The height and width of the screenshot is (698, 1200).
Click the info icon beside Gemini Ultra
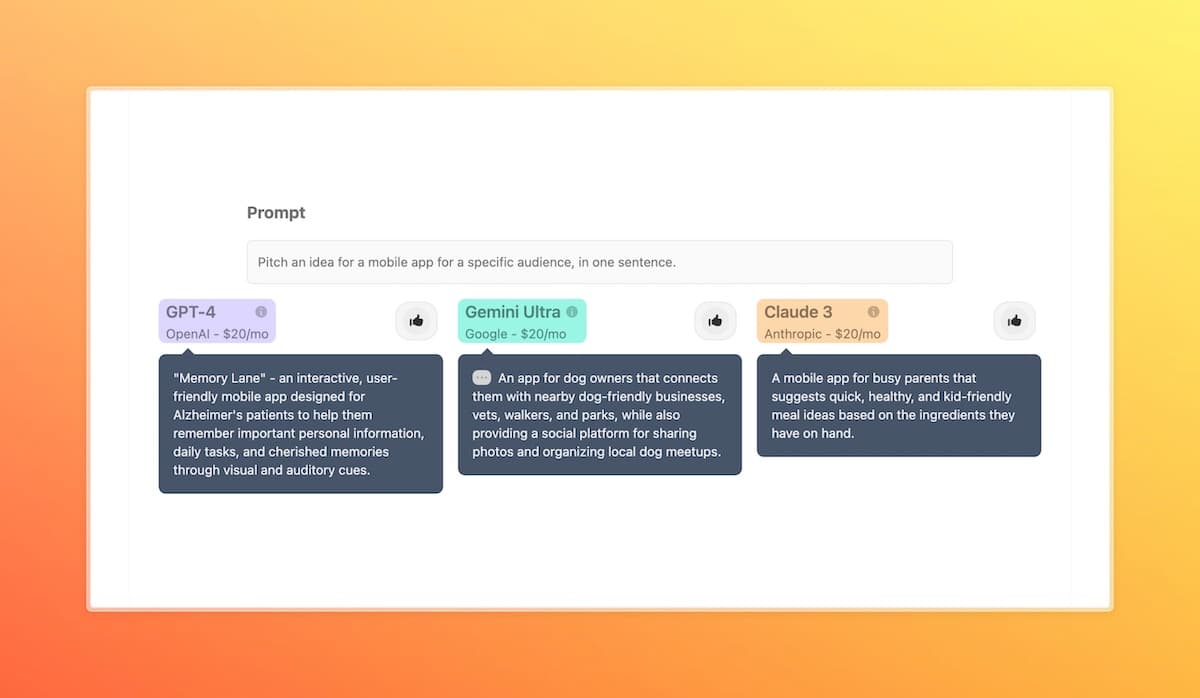click(x=572, y=312)
